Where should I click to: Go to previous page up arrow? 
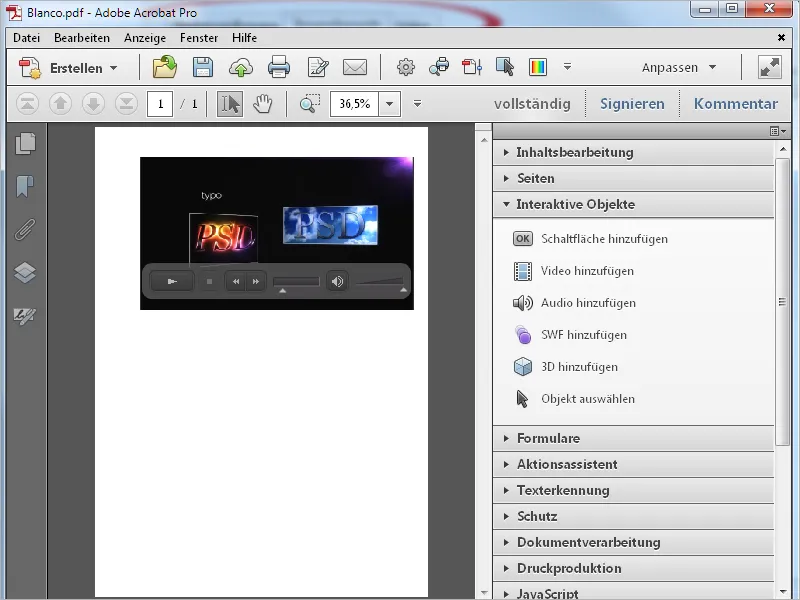click(60, 104)
